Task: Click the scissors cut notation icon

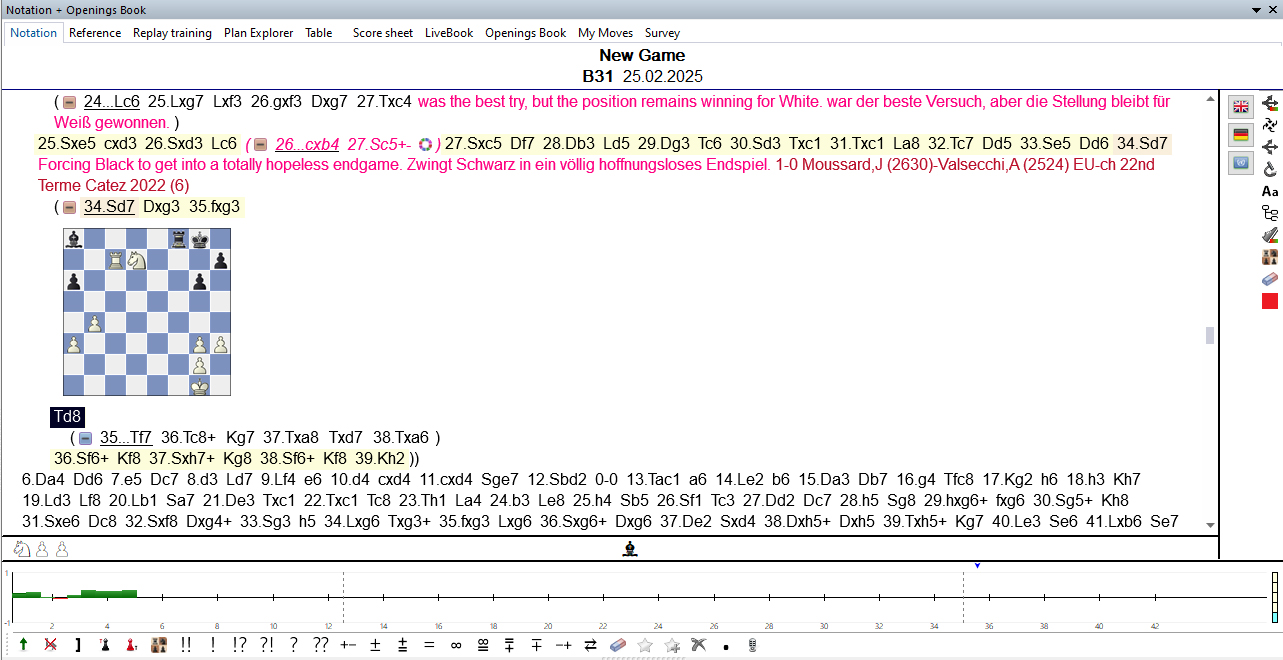Action: (697, 645)
